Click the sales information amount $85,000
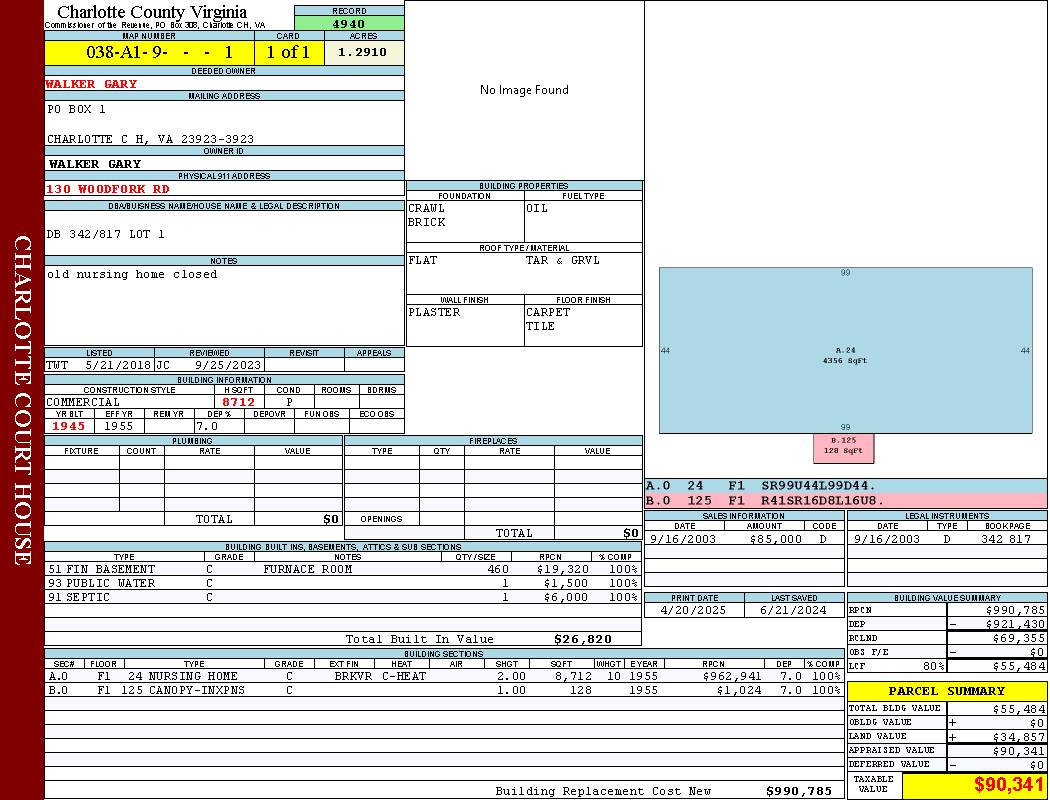Viewport: 1050px width, 800px height. click(x=775, y=539)
